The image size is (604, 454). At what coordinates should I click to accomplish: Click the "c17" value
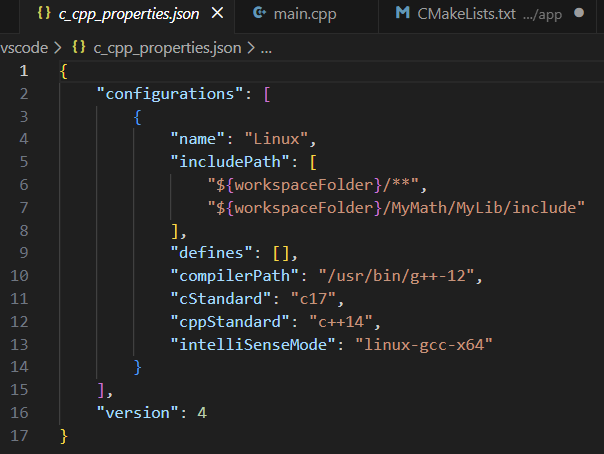click(x=313, y=299)
